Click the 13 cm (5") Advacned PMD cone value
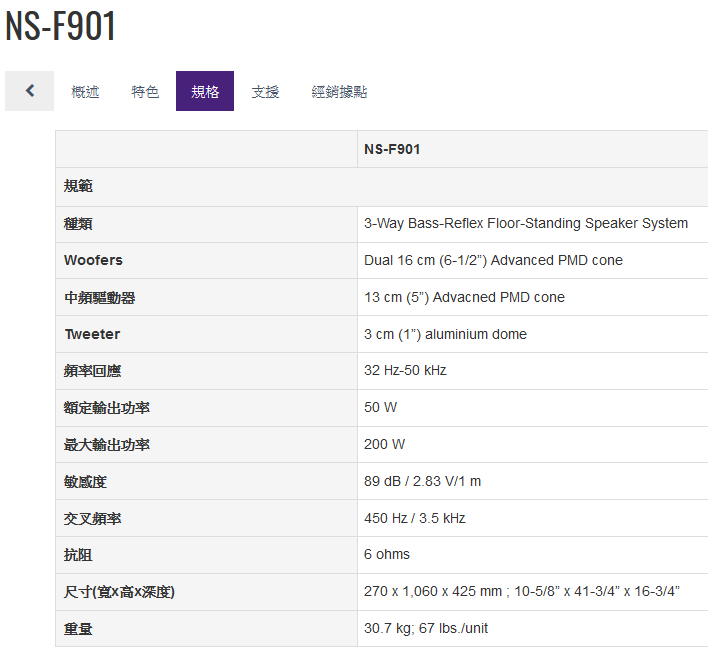Screen dimensions: 708x651 click(x=464, y=298)
